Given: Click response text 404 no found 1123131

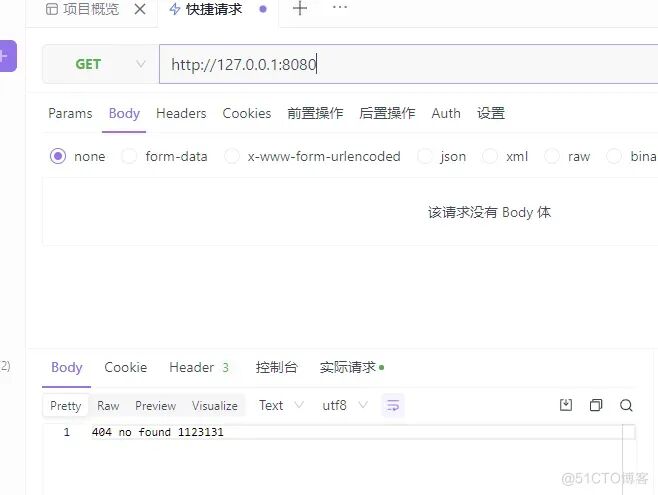Looking at the screenshot, I should (x=157, y=432).
